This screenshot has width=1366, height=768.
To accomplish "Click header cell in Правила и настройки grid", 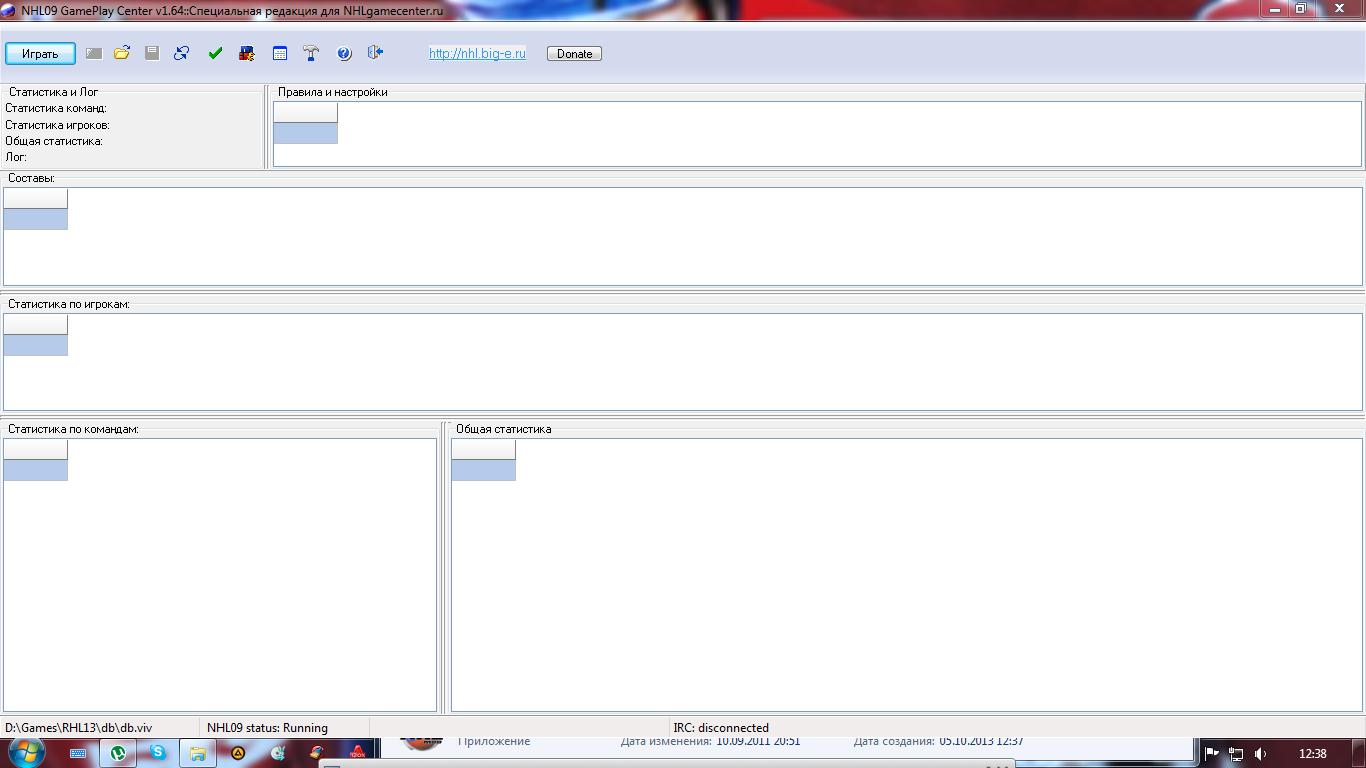I will [x=305, y=112].
